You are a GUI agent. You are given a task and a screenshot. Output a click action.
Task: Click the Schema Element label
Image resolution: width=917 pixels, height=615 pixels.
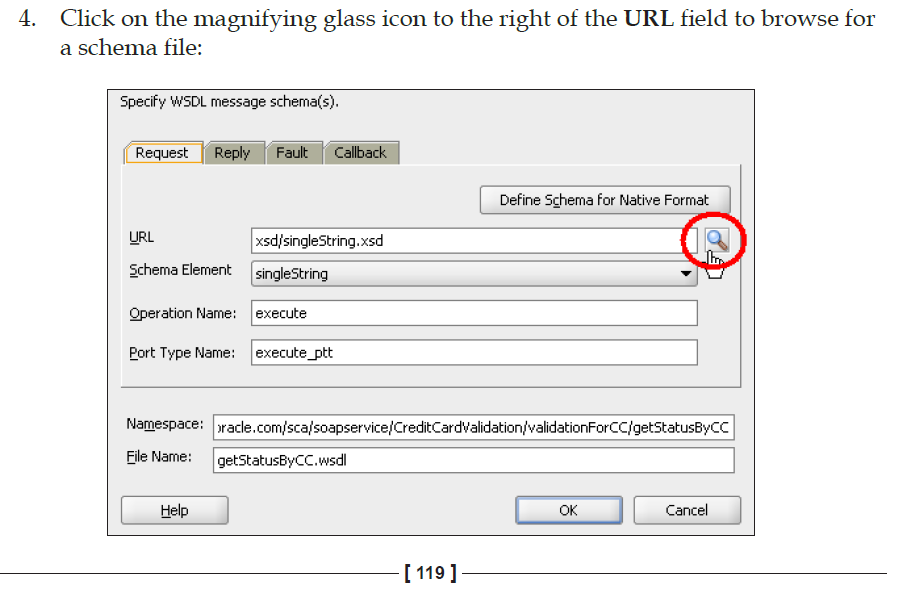tap(180, 270)
